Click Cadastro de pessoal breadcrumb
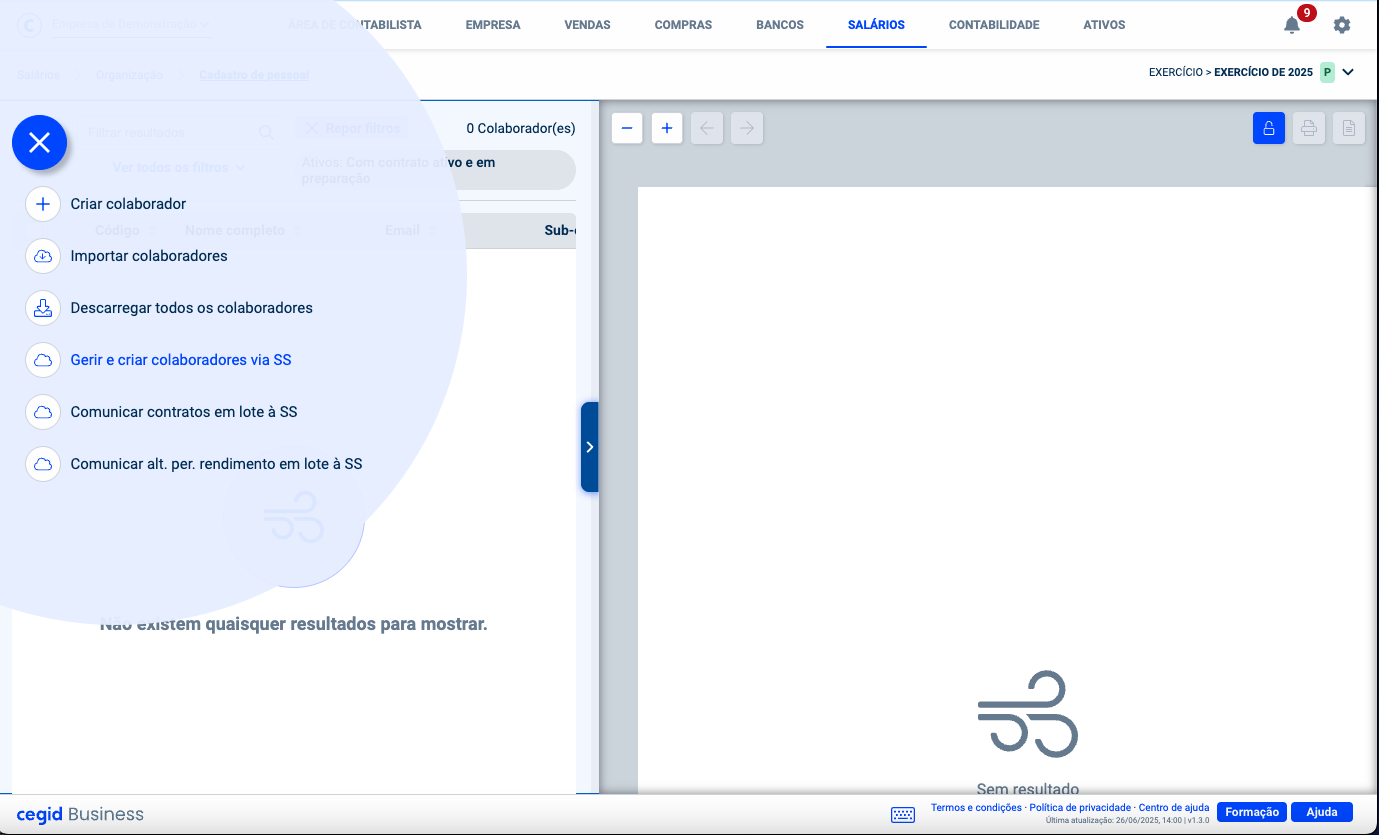 254,75
